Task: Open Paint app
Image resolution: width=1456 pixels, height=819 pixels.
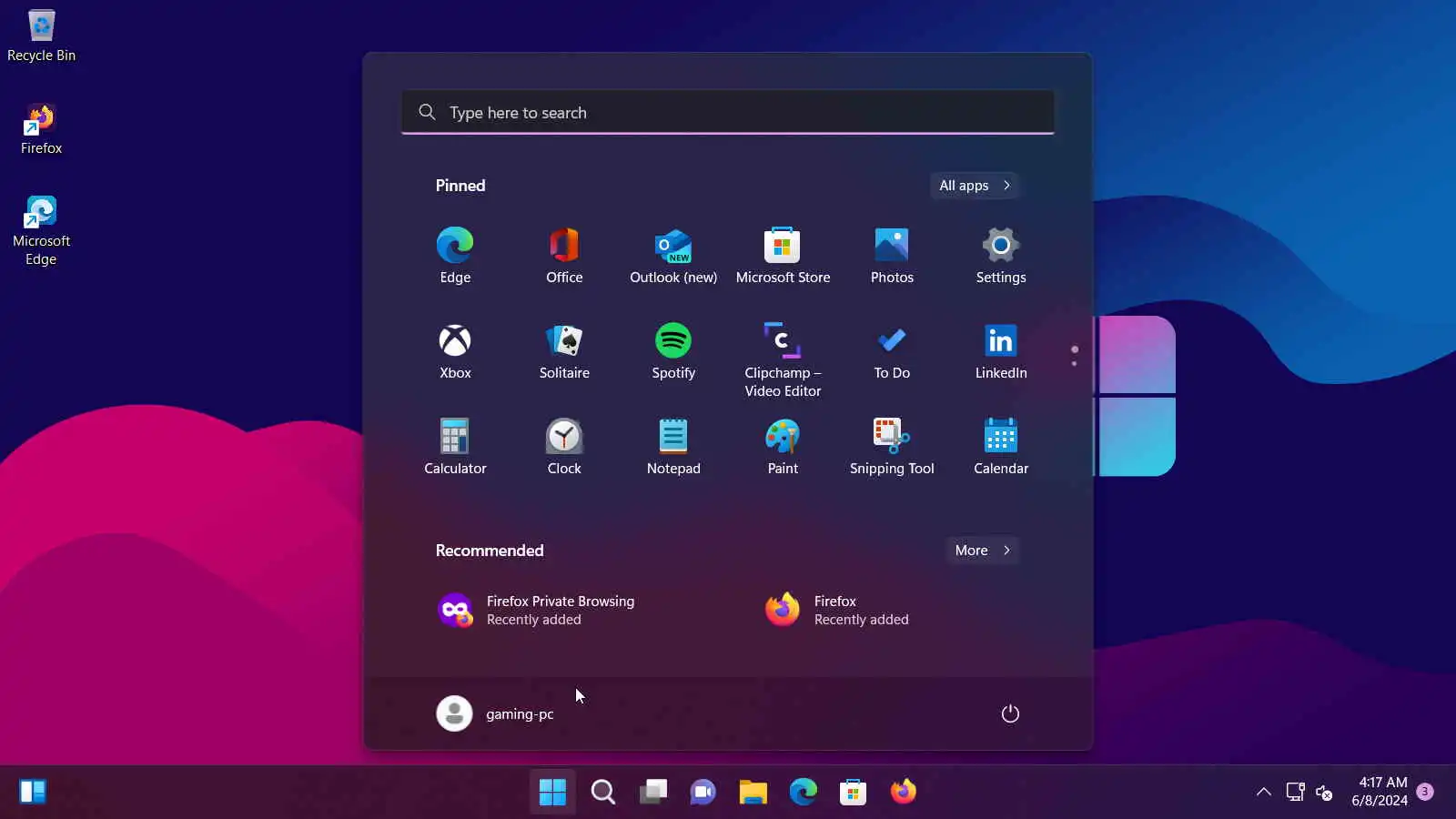Action: 783,447
